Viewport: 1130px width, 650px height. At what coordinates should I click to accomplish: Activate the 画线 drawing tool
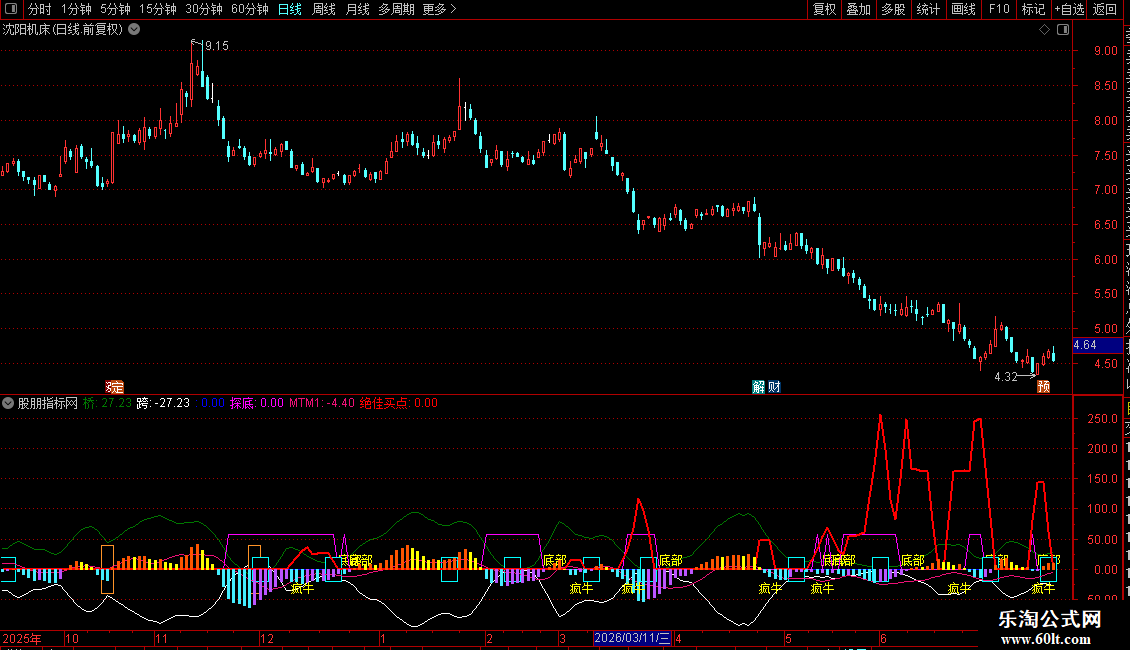tap(963, 9)
